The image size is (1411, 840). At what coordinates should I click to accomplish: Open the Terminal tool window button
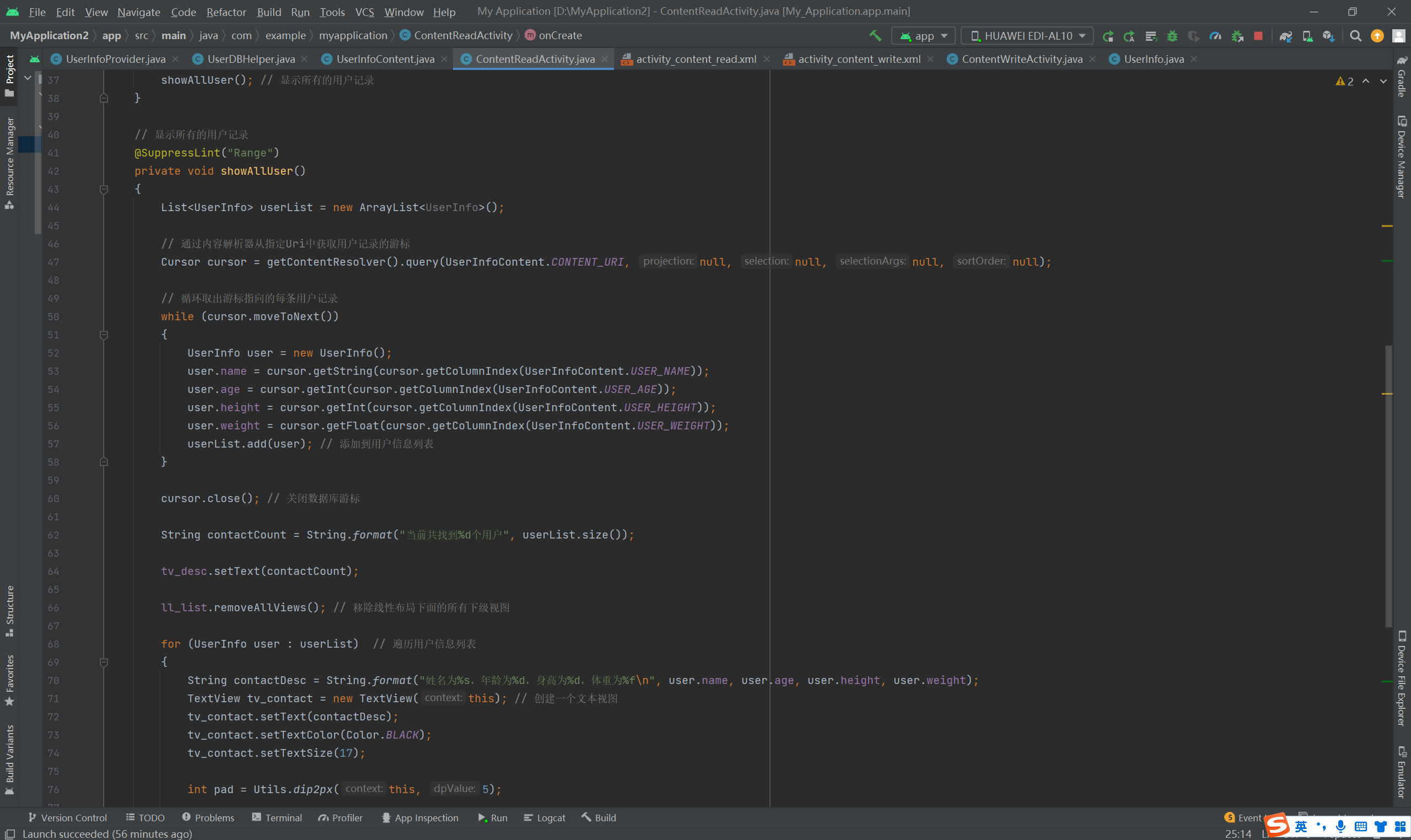[277, 817]
